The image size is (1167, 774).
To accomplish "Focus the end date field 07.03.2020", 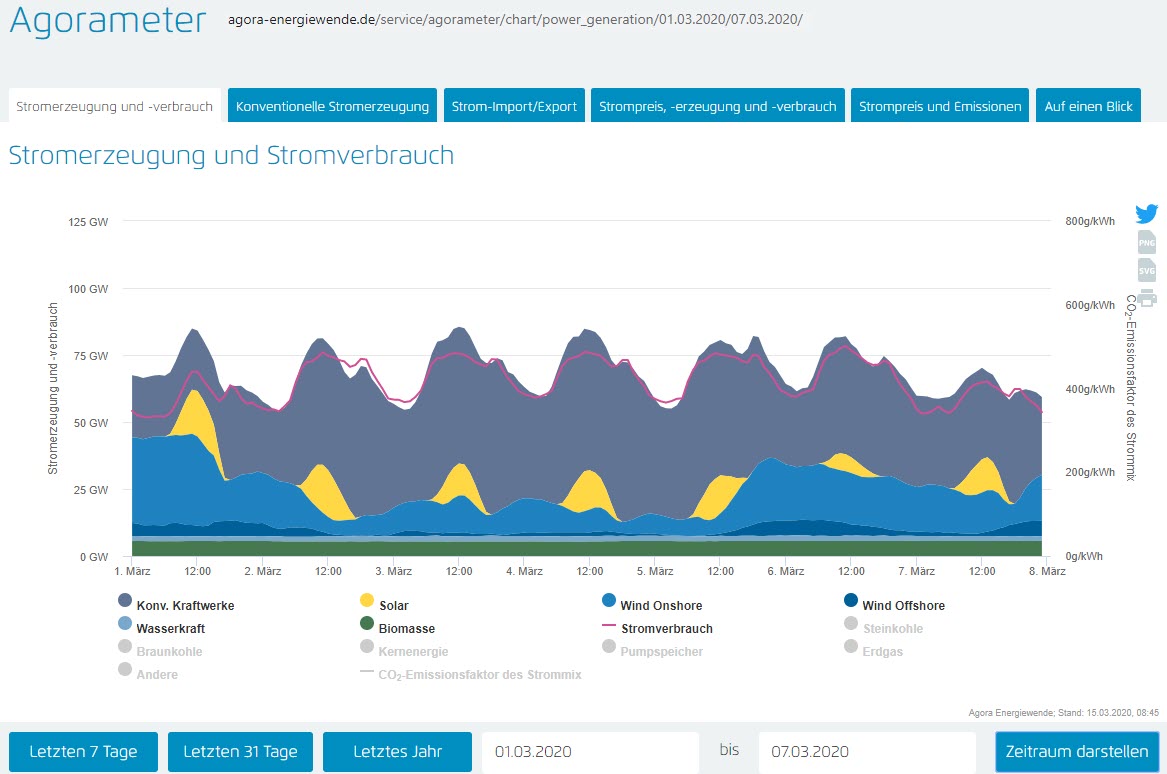I will [866, 752].
